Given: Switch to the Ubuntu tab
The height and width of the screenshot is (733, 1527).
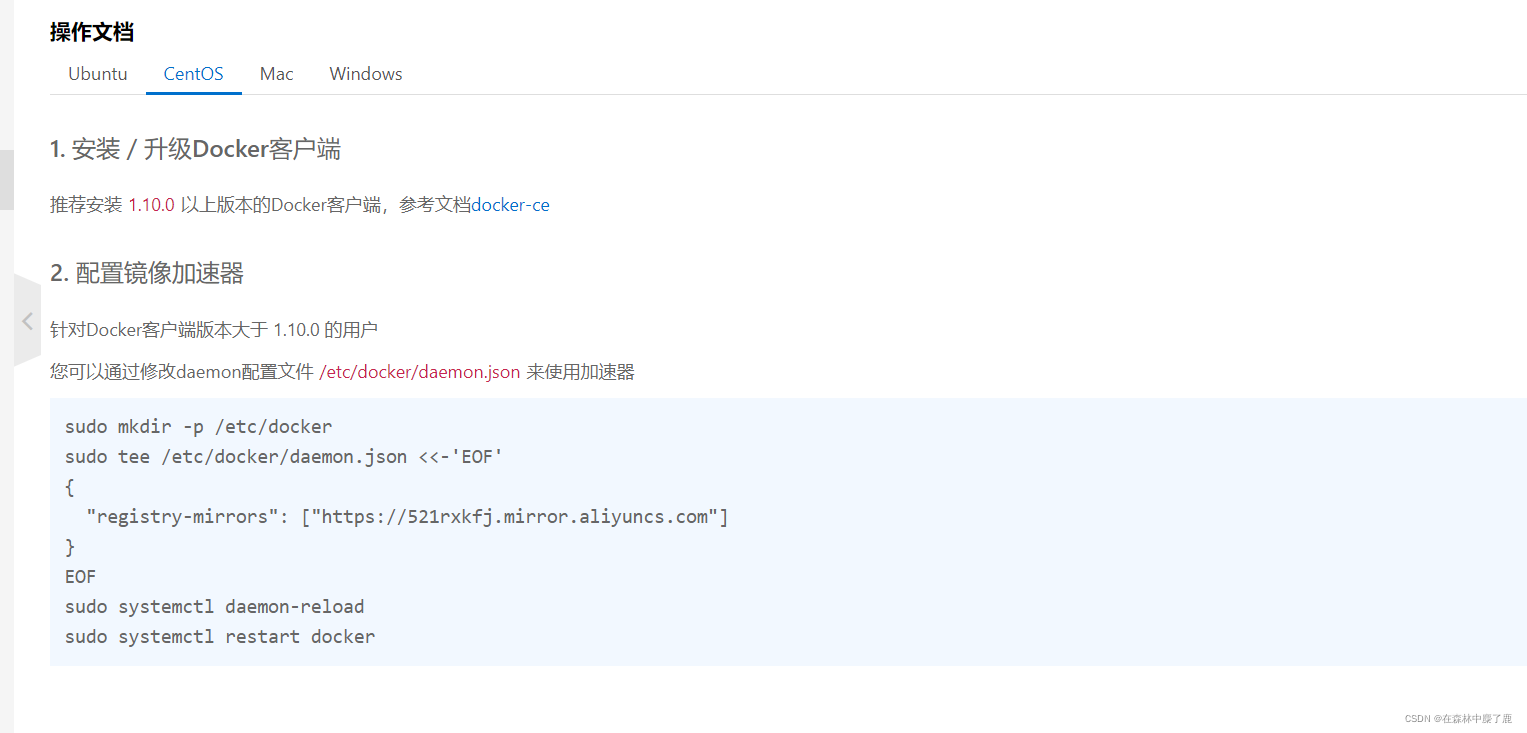Looking at the screenshot, I should click(x=98, y=74).
